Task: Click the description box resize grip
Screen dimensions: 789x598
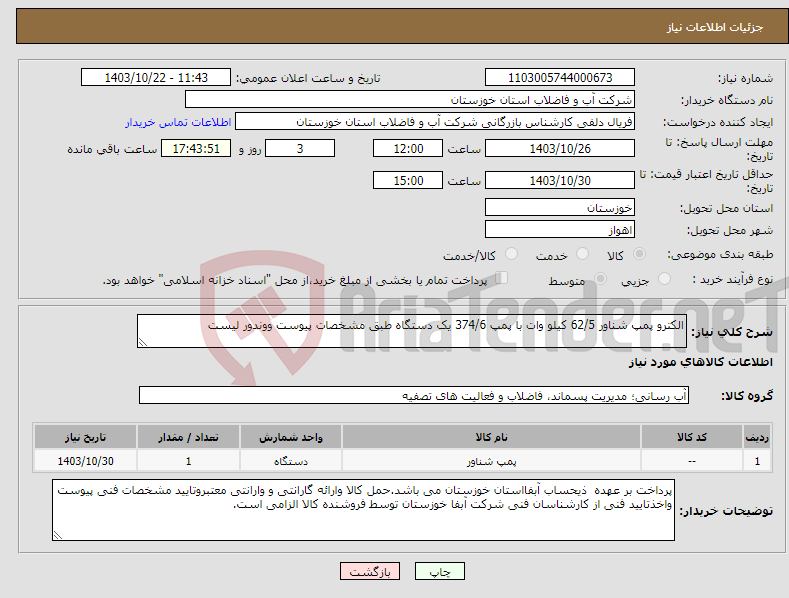Action: [x=143, y=342]
